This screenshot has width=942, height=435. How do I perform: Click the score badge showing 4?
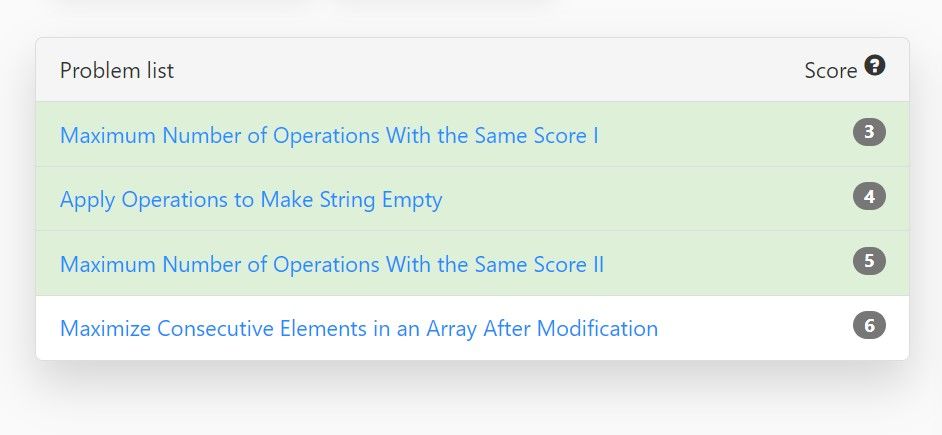pos(869,196)
